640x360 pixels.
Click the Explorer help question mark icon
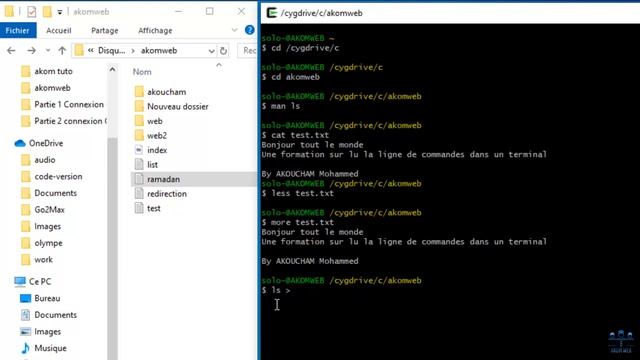pyautogui.click(x=249, y=30)
